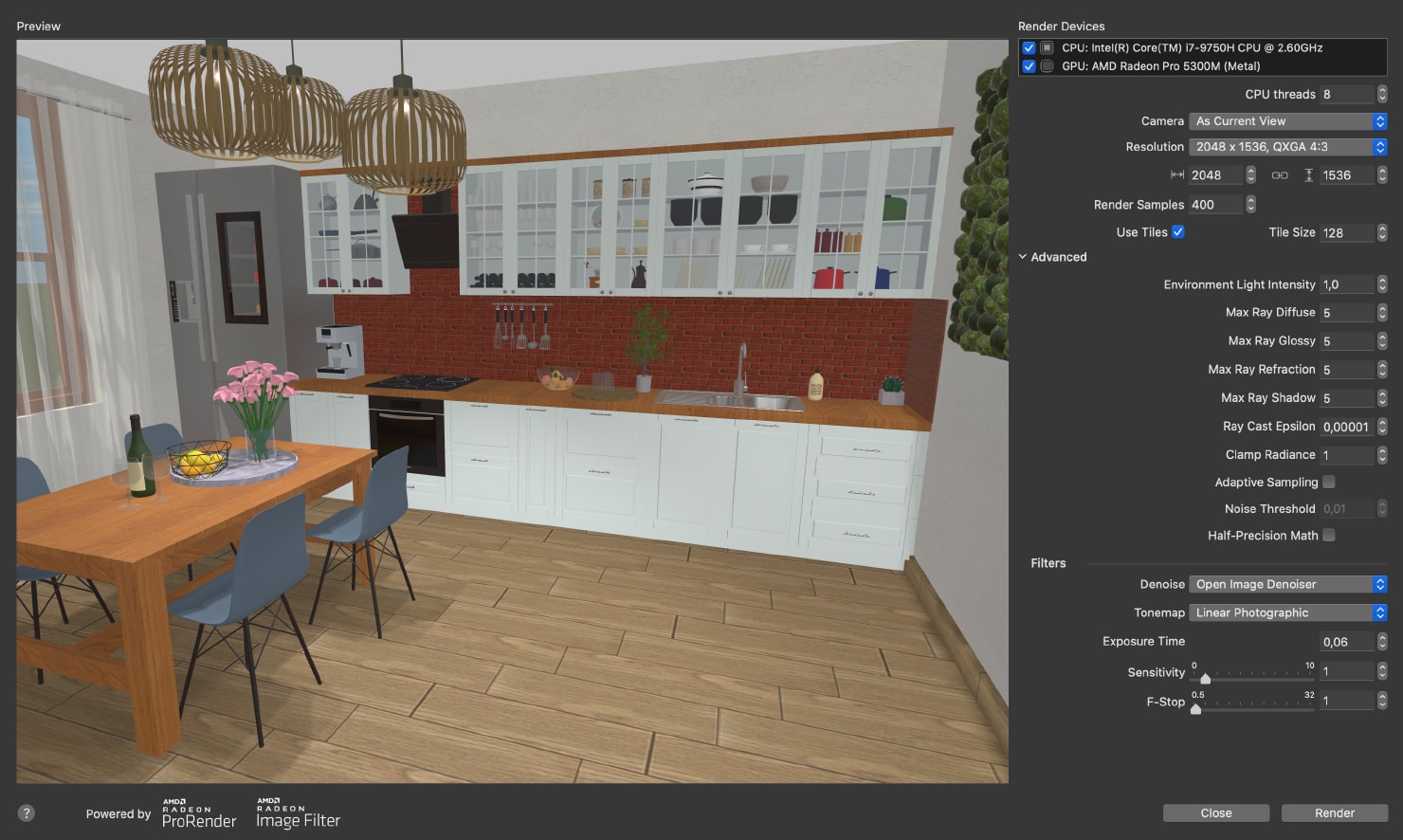1403x840 pixels.
Task: Click the Max Ray Glossy value field
Action: coord(1347,340)
